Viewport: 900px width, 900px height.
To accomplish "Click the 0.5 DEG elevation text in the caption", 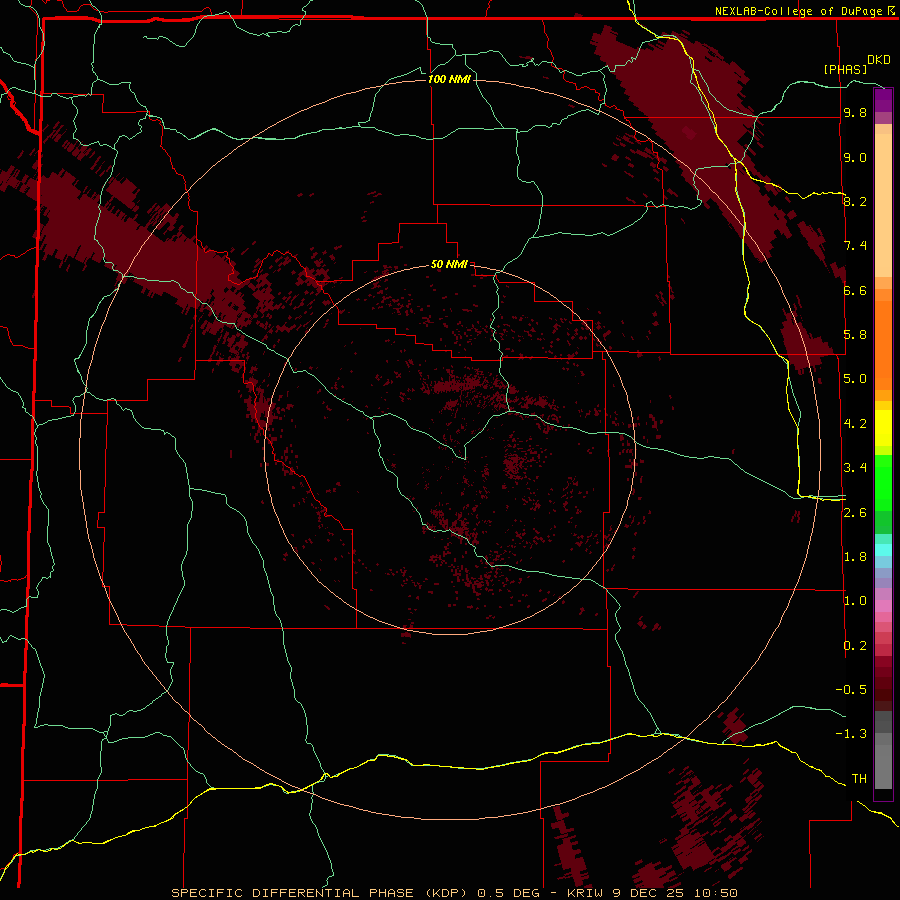I will click(x=509, y=893).
